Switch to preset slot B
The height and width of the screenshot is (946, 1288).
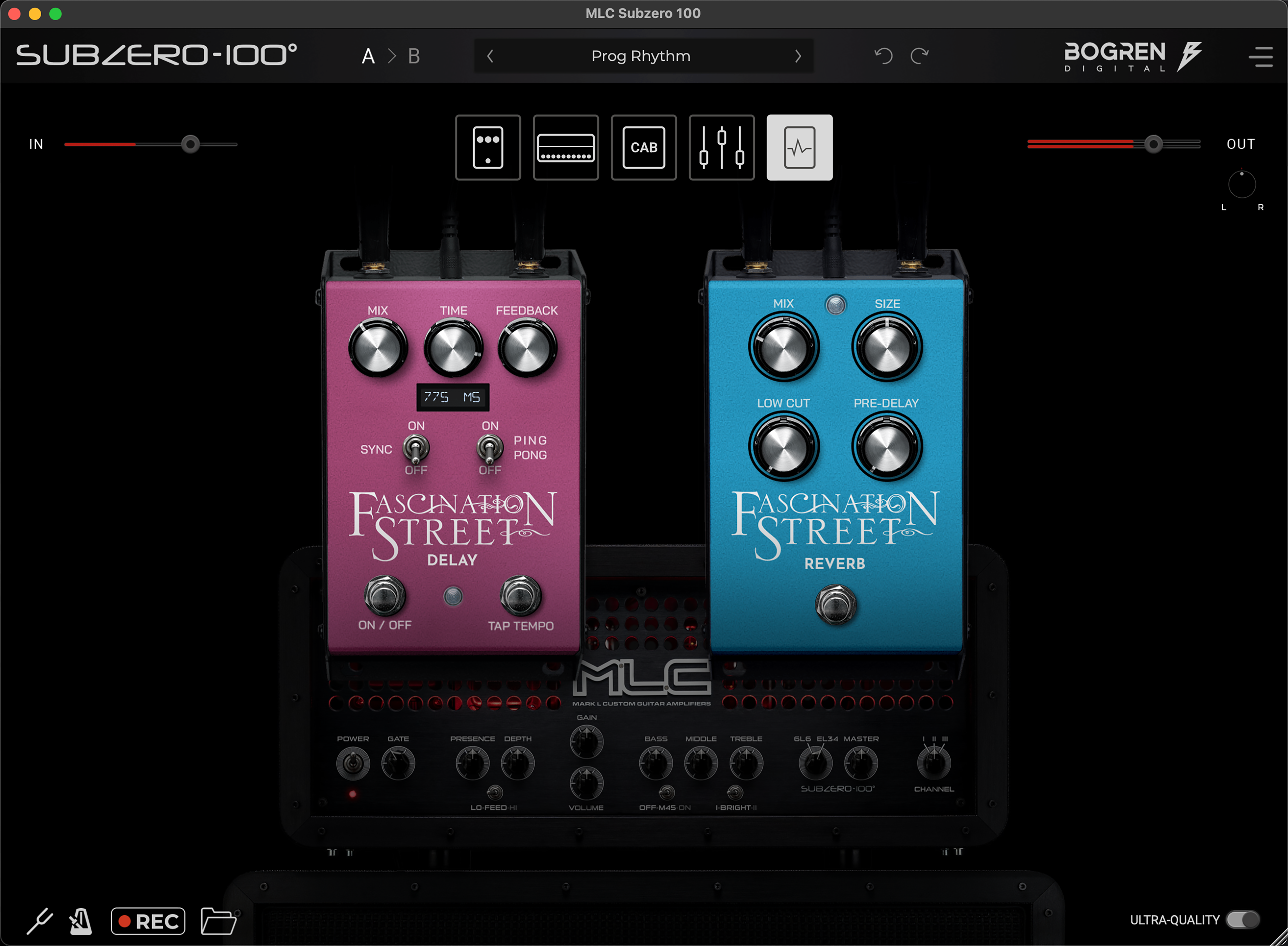pos(414,56)
